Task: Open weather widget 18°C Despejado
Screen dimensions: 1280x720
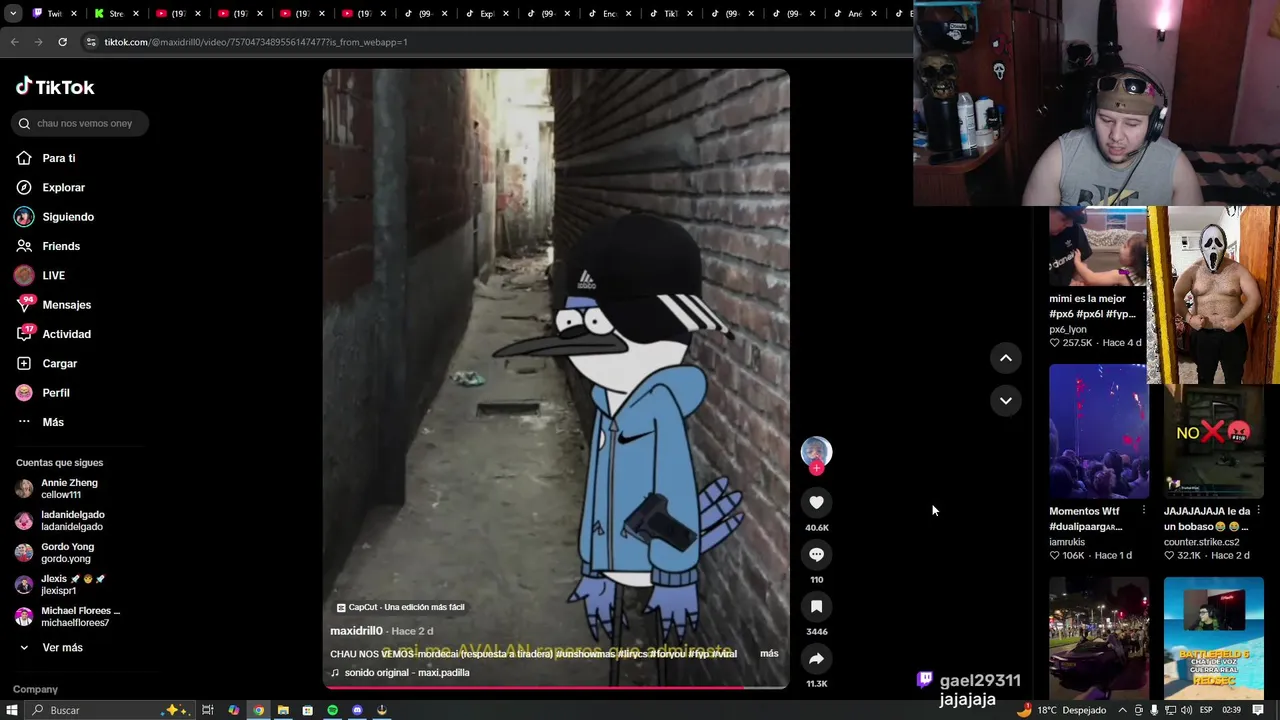Action: coord(1061,710)
